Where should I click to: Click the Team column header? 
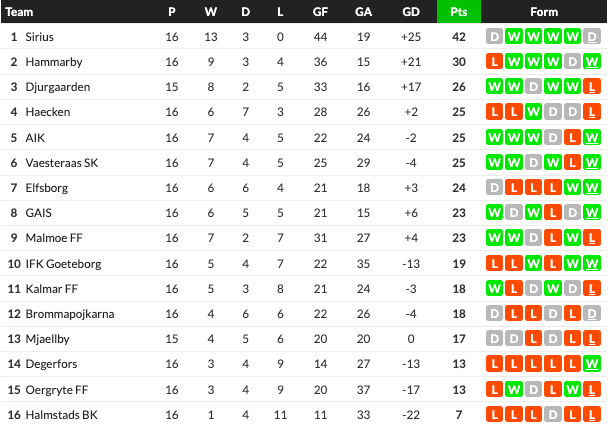[19, 12]
